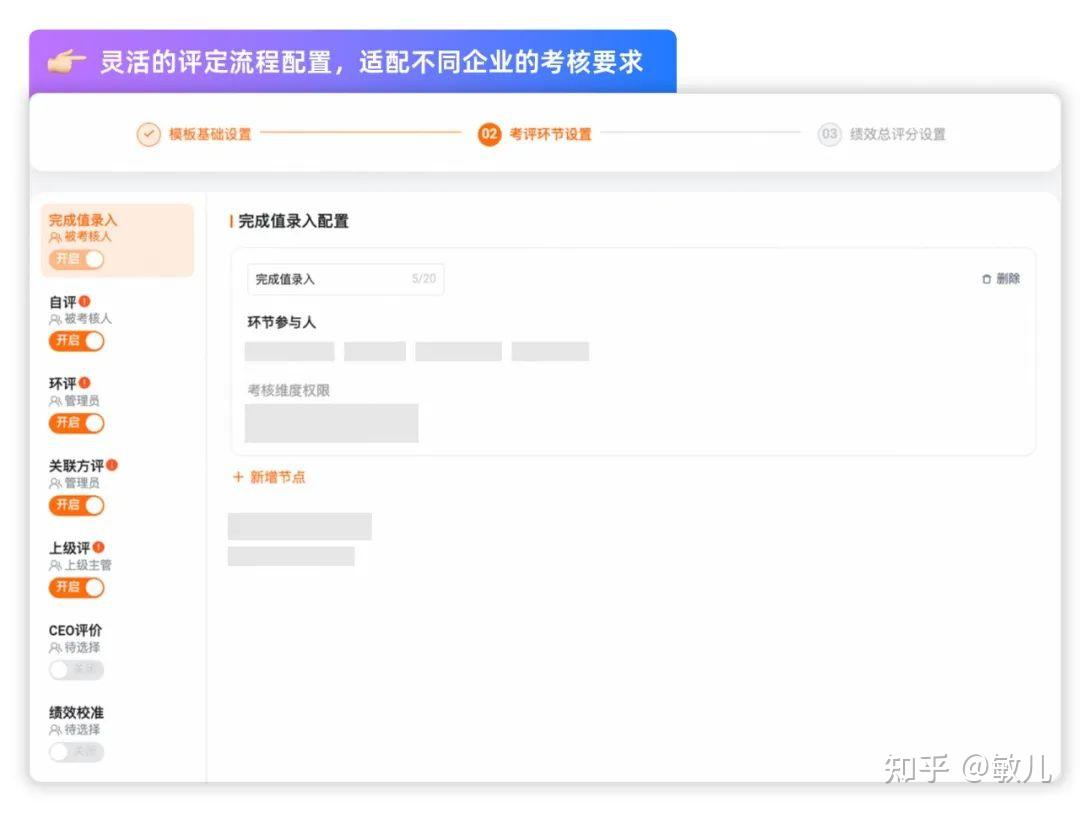
Task: Click the plus icon before 新增节点
Action: coord(240,477)
